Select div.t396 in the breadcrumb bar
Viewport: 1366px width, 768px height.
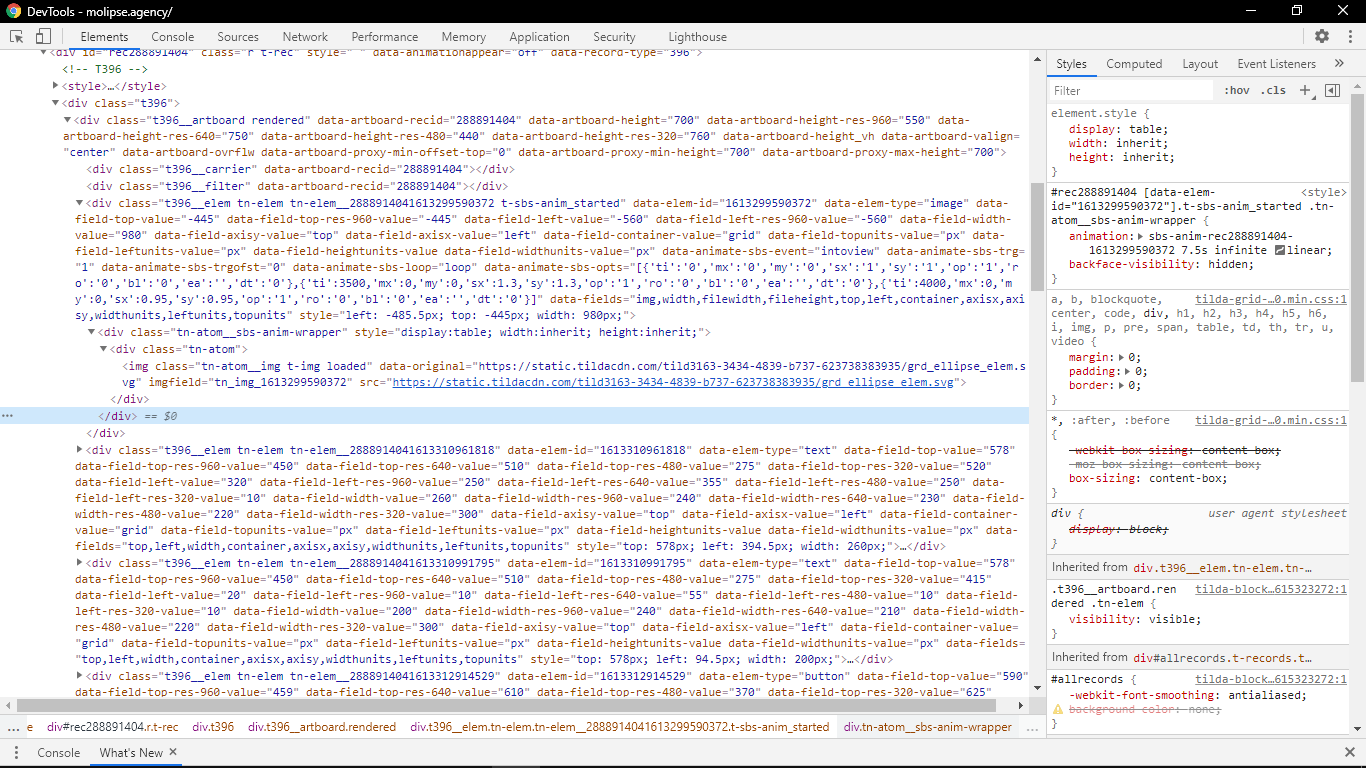[x=213, y=727]
